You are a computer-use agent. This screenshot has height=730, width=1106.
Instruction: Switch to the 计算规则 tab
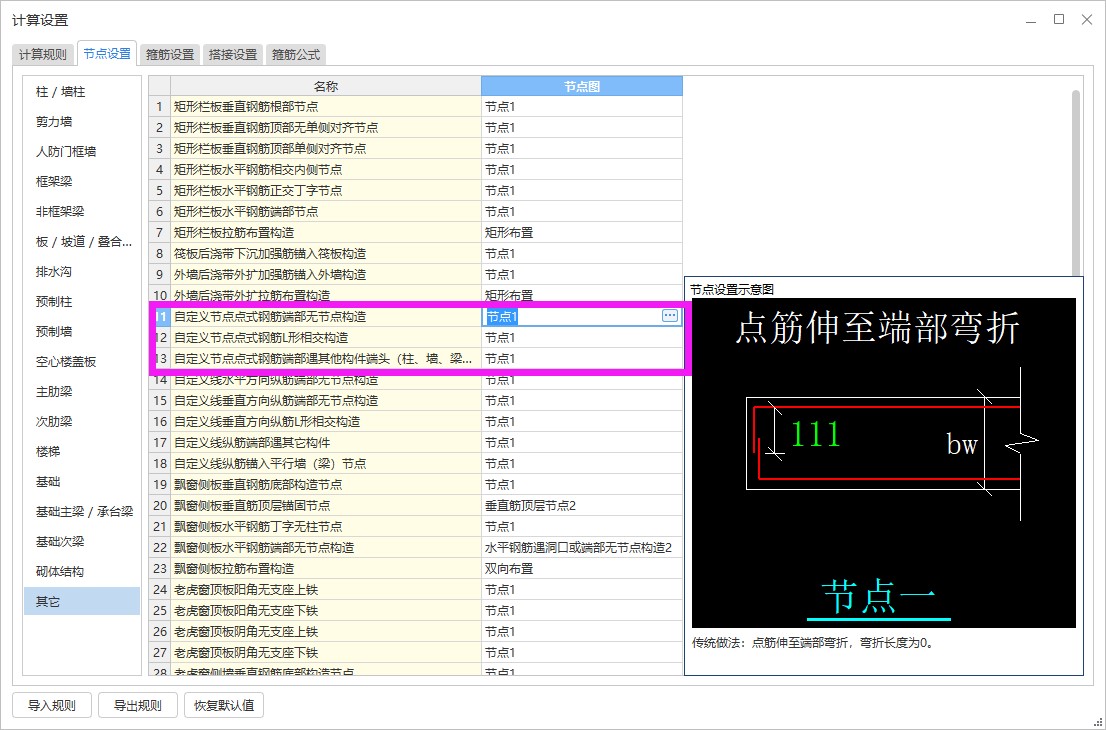pos(44,54)
